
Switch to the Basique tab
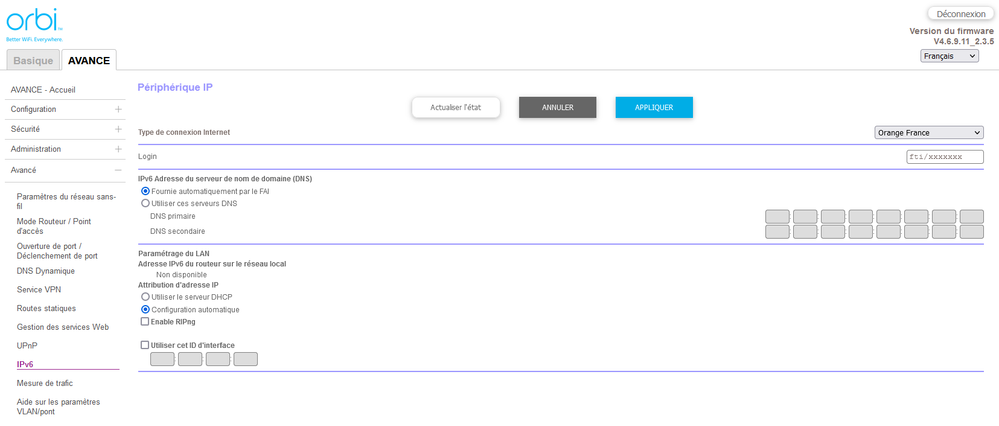tap(33, 60)
